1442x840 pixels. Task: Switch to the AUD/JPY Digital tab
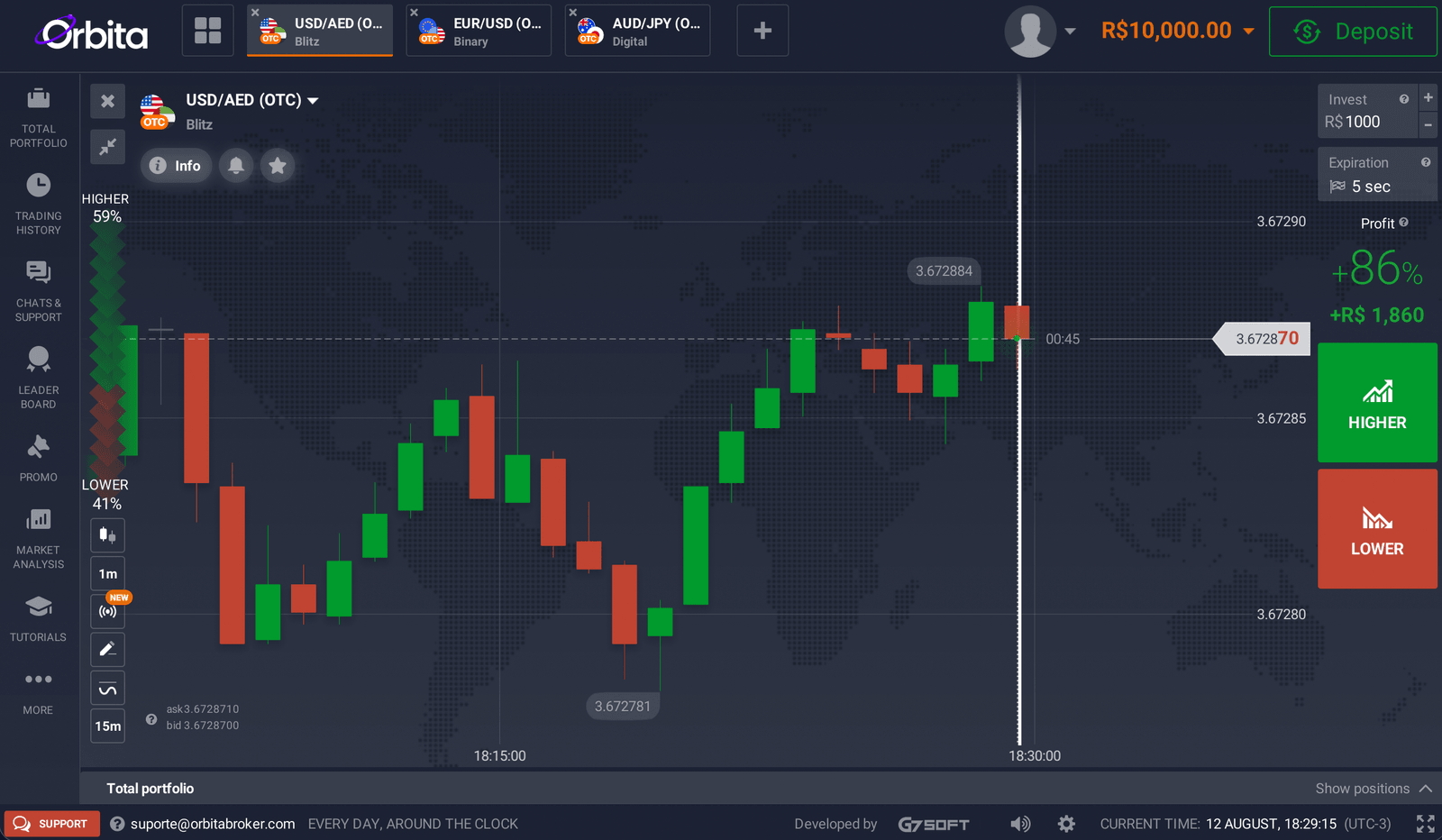pos(637,31)
